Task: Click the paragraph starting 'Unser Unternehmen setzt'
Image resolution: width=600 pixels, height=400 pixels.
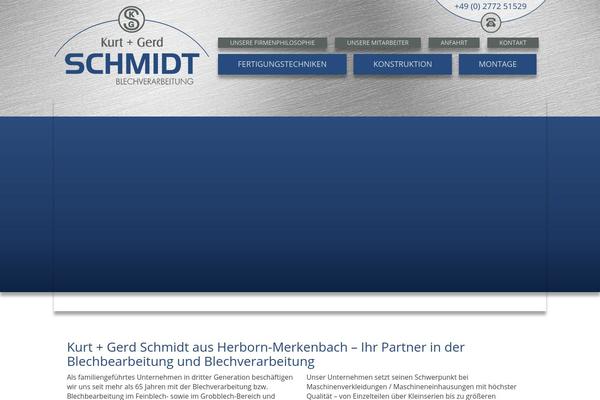Action: [x=411, y=387]
